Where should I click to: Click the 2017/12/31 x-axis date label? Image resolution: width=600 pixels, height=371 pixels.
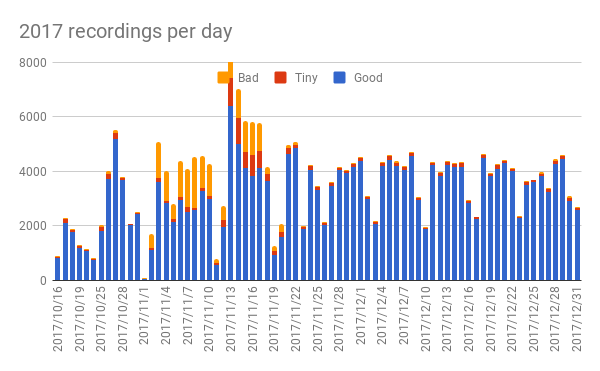click(577, 319)
